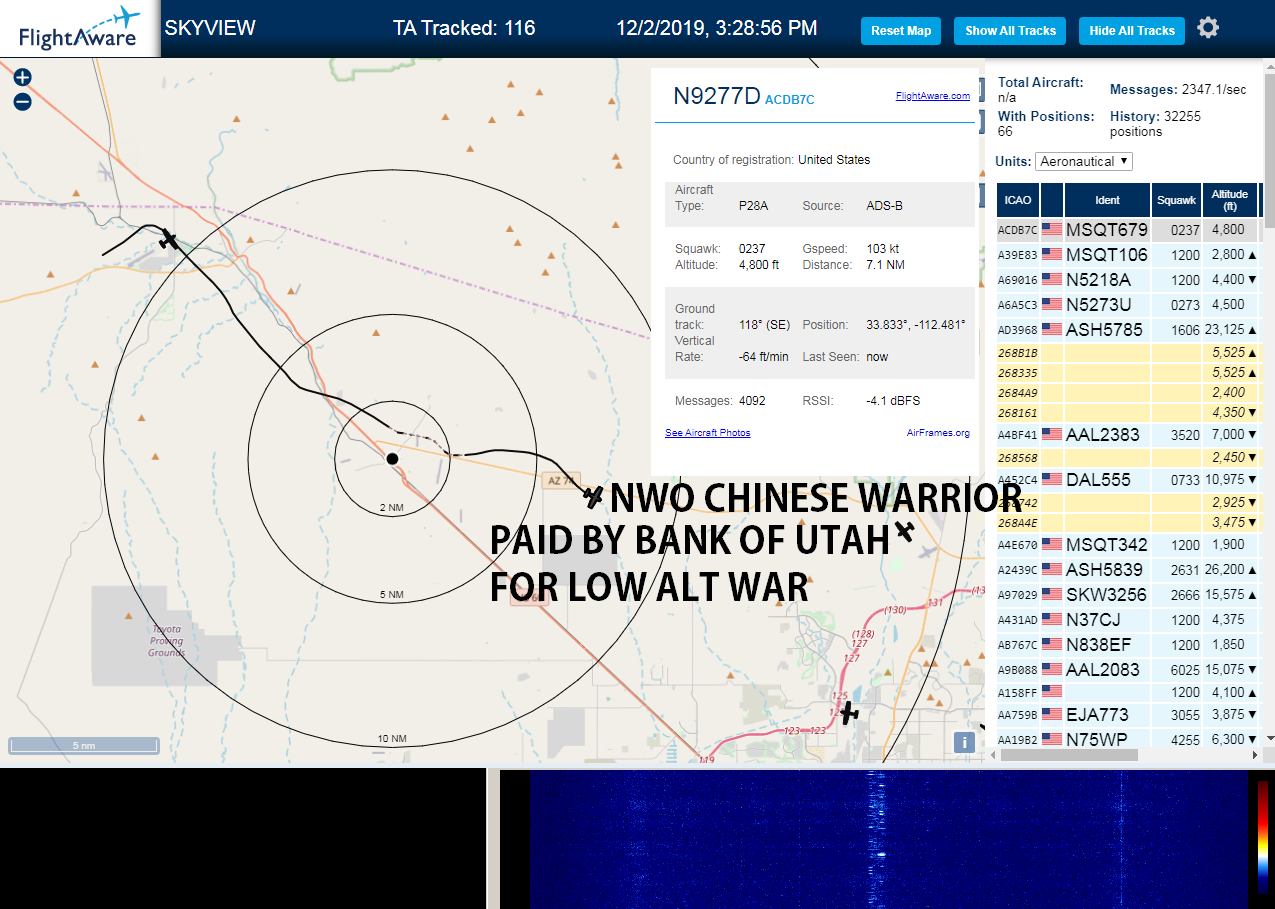
Task: Click US flag in the ASH5785 row
Action: click(x=1052, y=329)
